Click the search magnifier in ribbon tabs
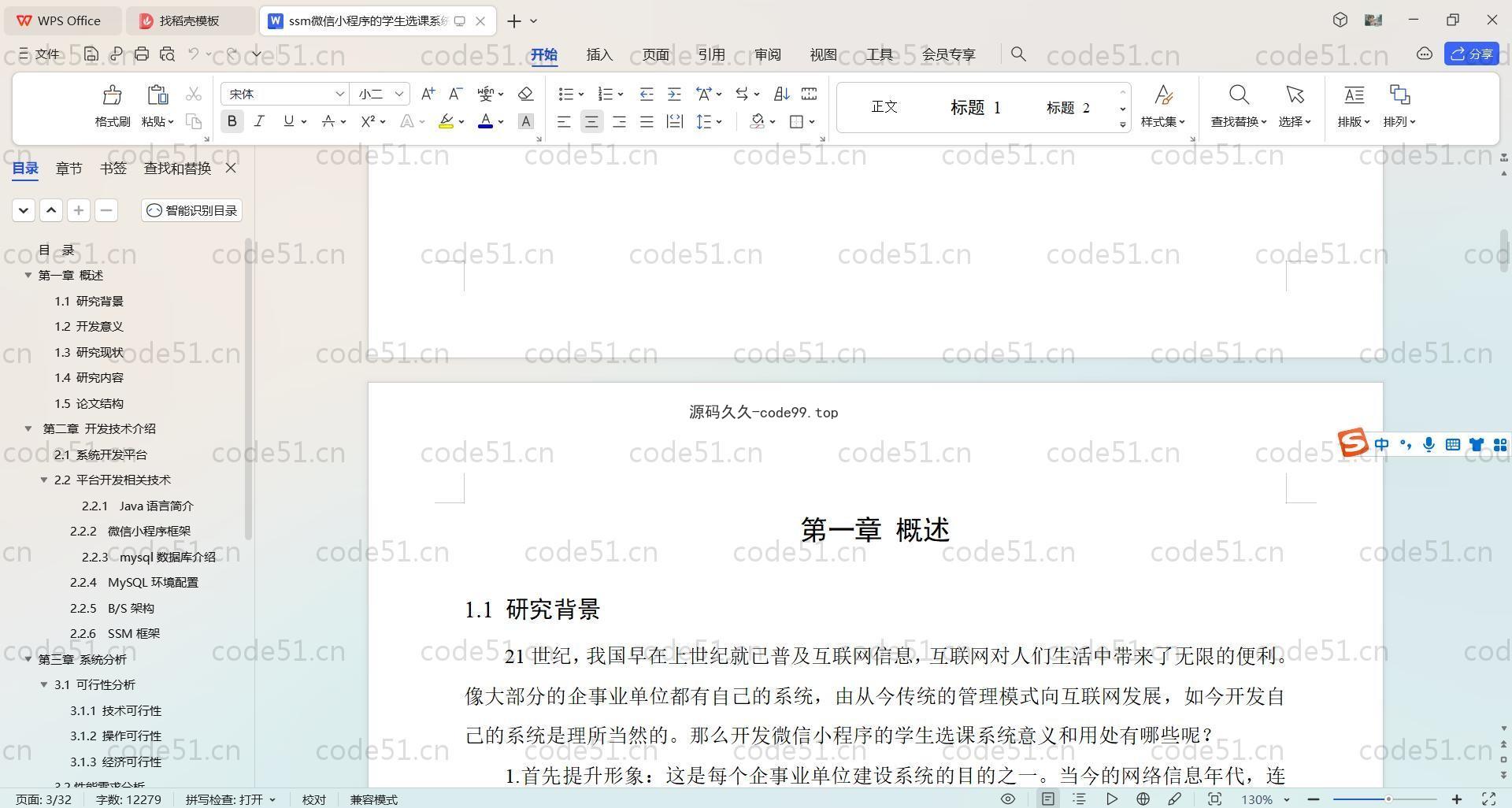 coord(1018,54)
